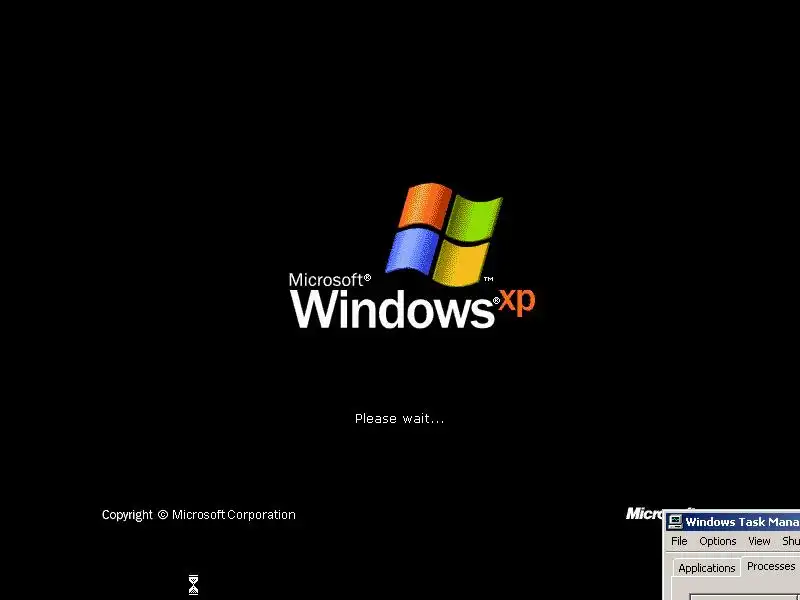This screenshot has height=600, width=800.
Task: Click the Windows Task Manager title bar
Action: pyautogui.click(x=734, y=521)
